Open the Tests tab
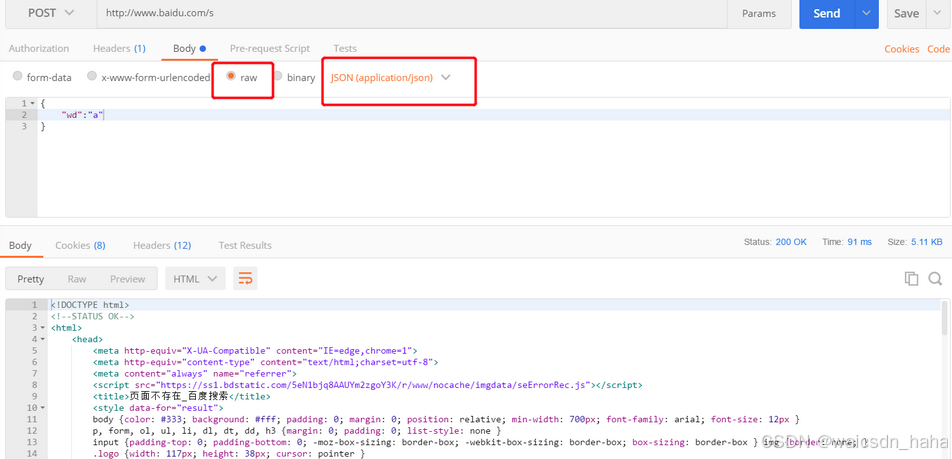Viewport: 952px width, 459px height. [345, 49]
